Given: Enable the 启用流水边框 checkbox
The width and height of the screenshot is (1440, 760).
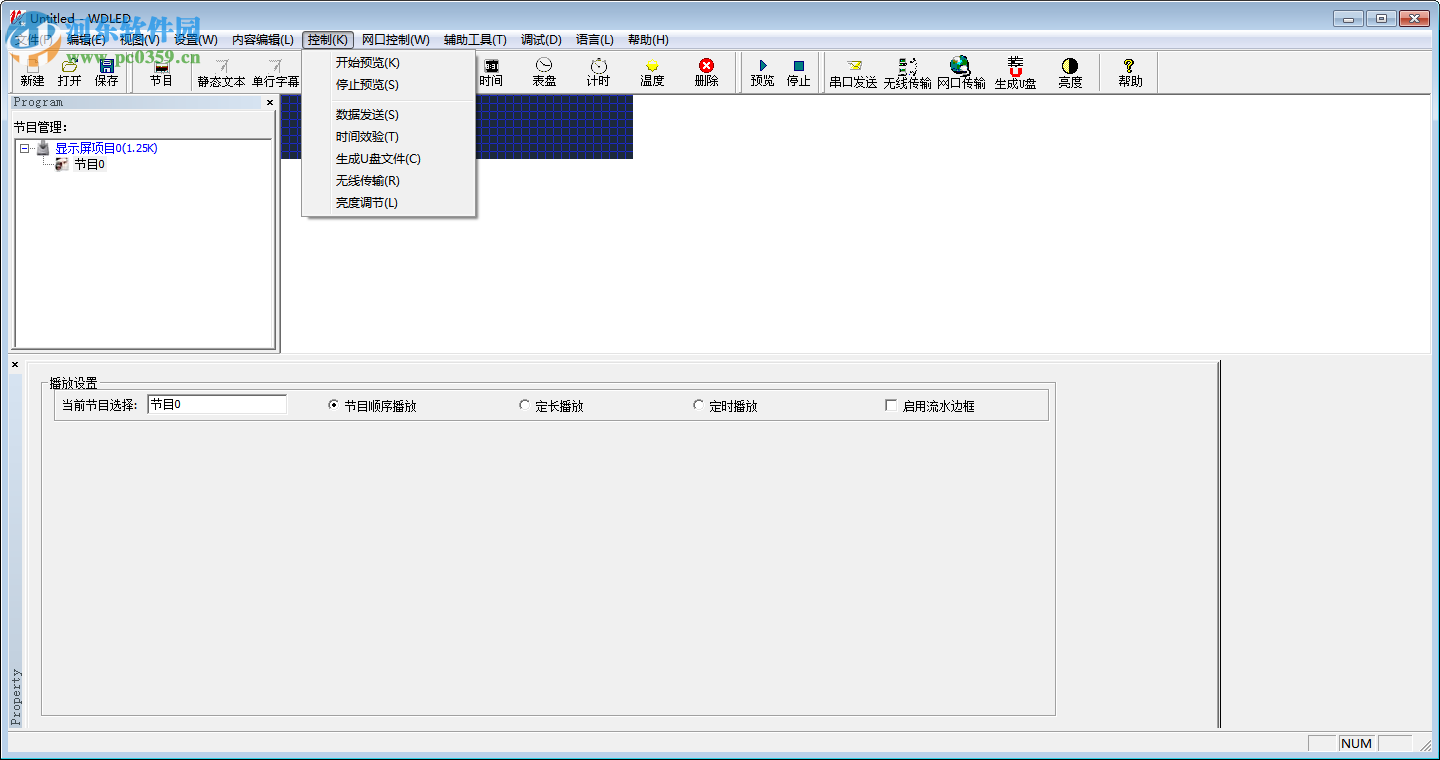Looking at the screenshot, I should (x=929, y=406).
